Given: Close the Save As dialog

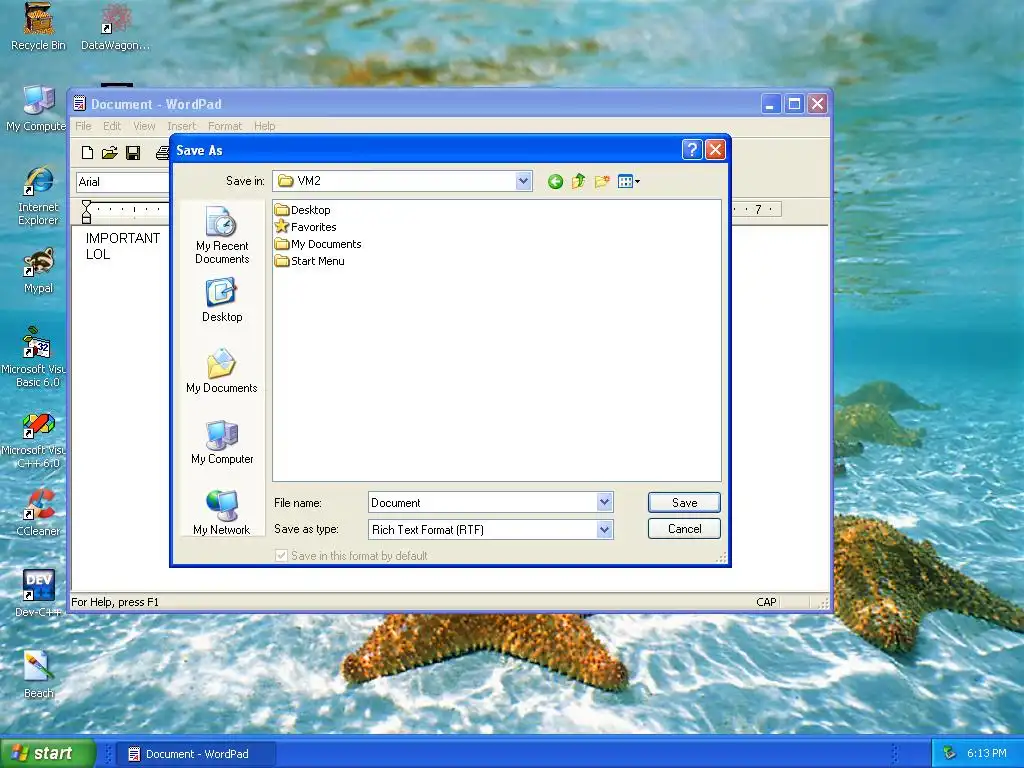Looking at the screenshot, I should 715,150.
